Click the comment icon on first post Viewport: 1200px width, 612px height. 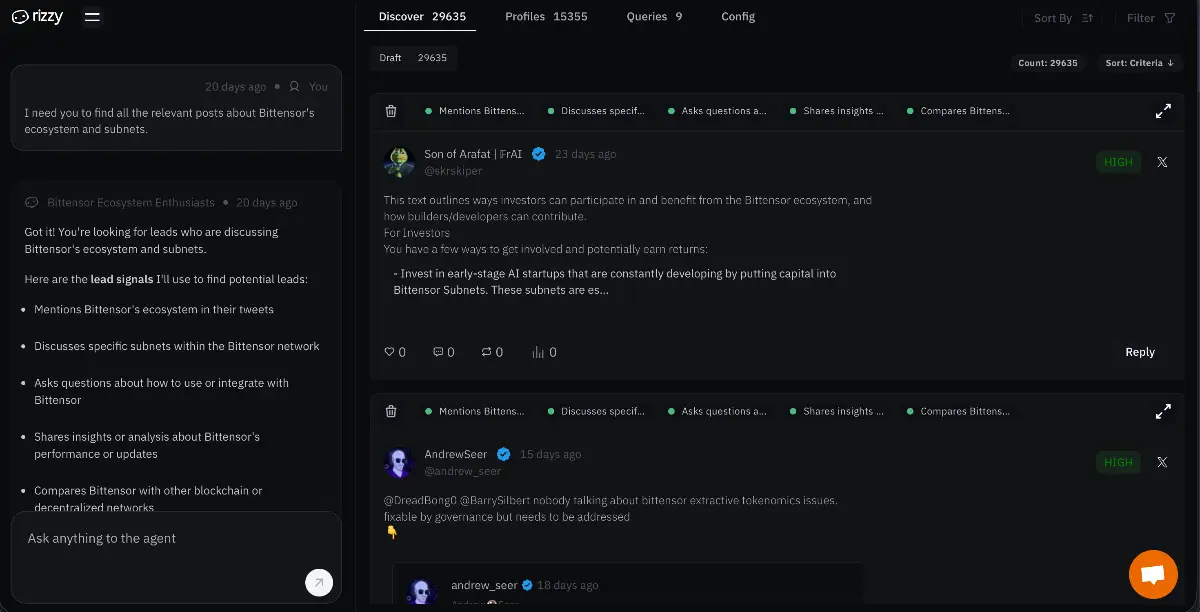pyautogui.click(x=438, y=352)
